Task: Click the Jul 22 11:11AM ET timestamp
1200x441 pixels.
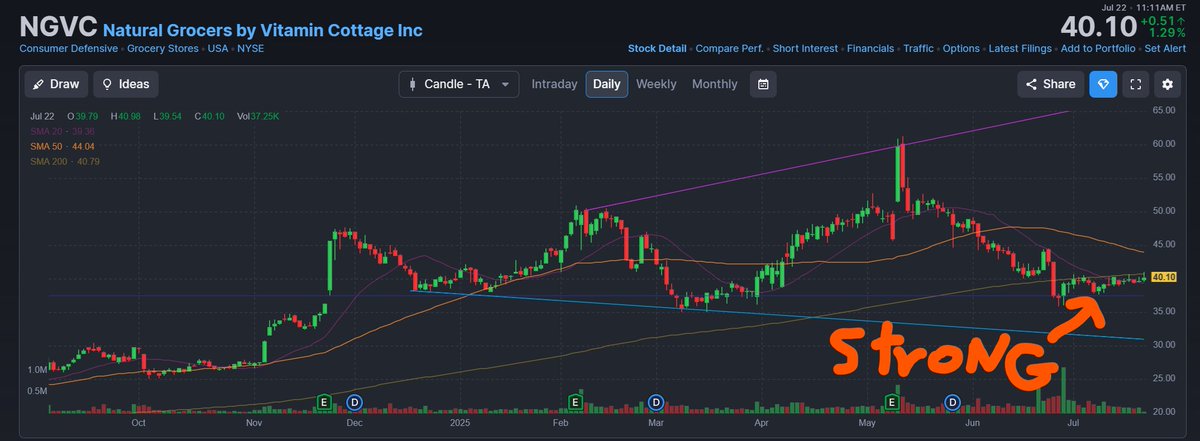Action: tap(1141, 7)
